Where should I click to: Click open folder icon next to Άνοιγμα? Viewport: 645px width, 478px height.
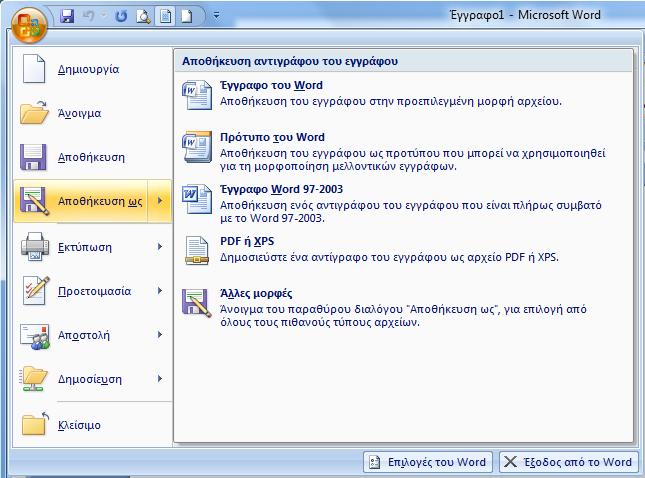(x=34, y=112)
